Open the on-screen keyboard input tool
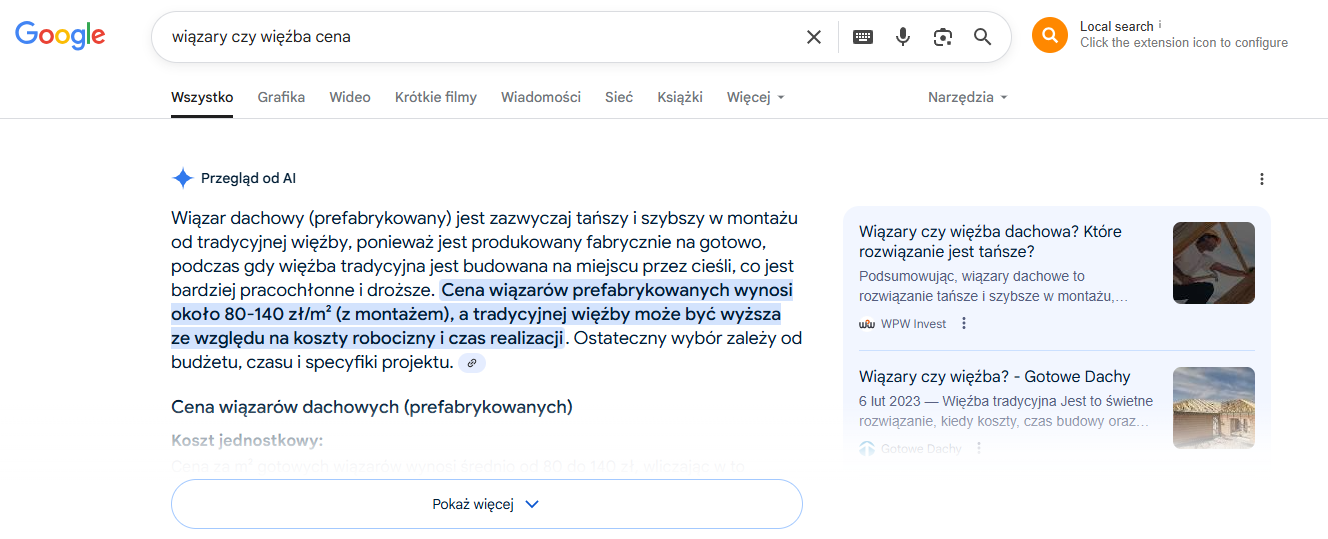The height and width of the screenshot is (539, 1328). pyautogui.click(x=862, y=37)
